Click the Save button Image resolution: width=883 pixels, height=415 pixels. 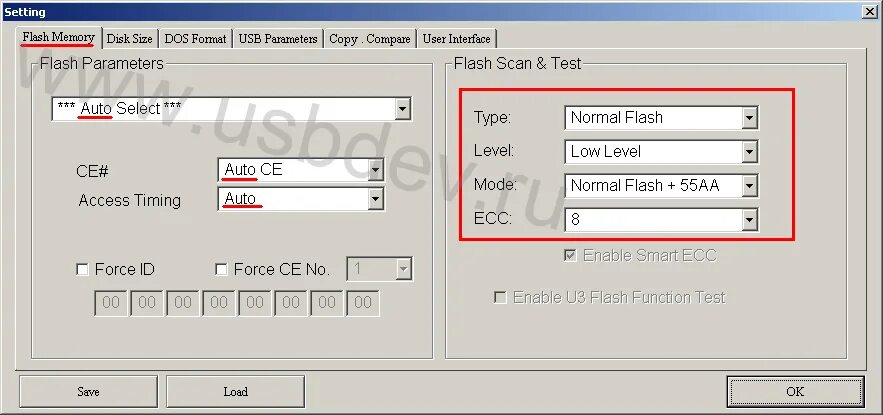[88, 391]
